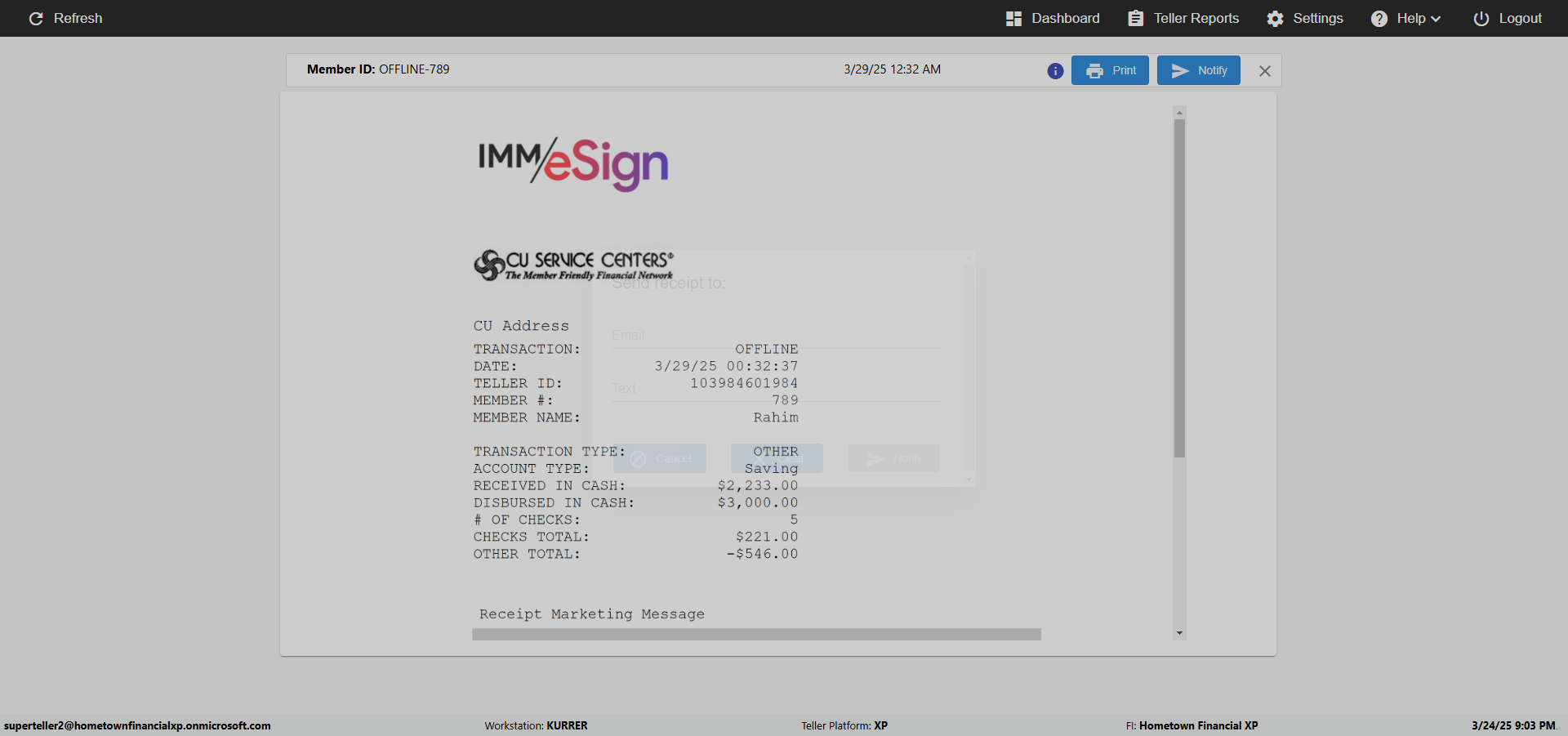Screen dimensions: 1568x736
Task: Click the up arrow of the receipt scrollbar
Action: tap(1179, 113)
